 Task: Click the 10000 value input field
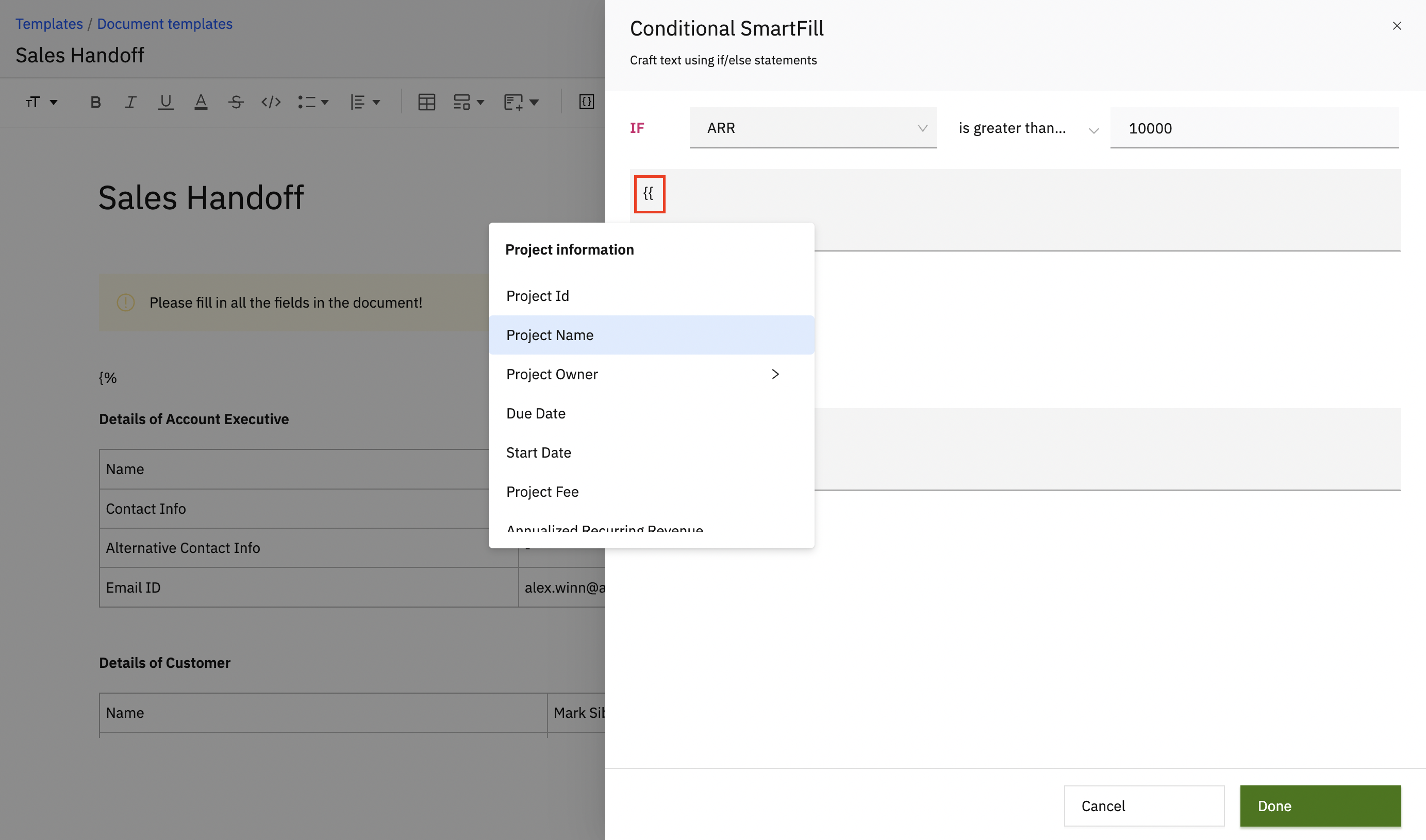(x=1253, y=128)
